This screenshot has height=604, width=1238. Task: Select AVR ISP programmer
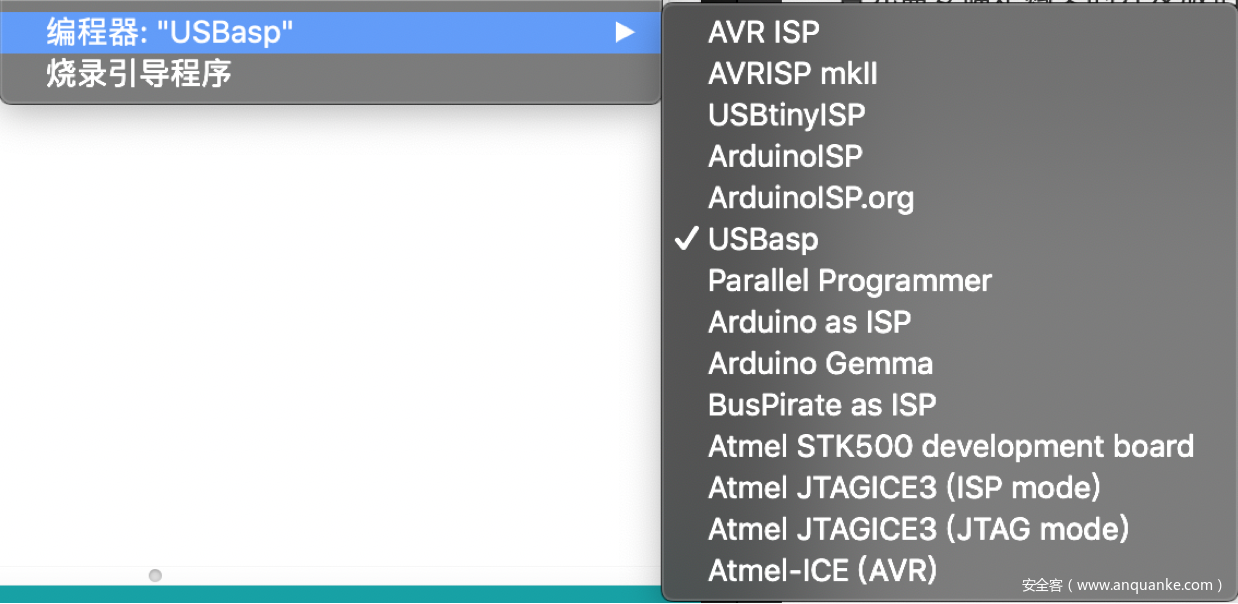[x=763, y=32]
